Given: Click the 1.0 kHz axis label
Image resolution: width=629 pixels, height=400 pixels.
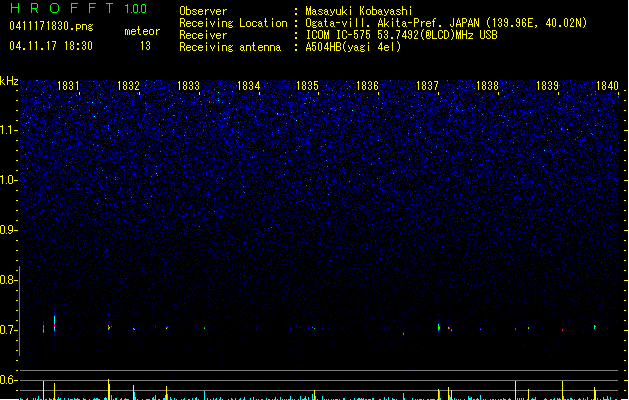Looking at the screenshot, I should point(8,180).
